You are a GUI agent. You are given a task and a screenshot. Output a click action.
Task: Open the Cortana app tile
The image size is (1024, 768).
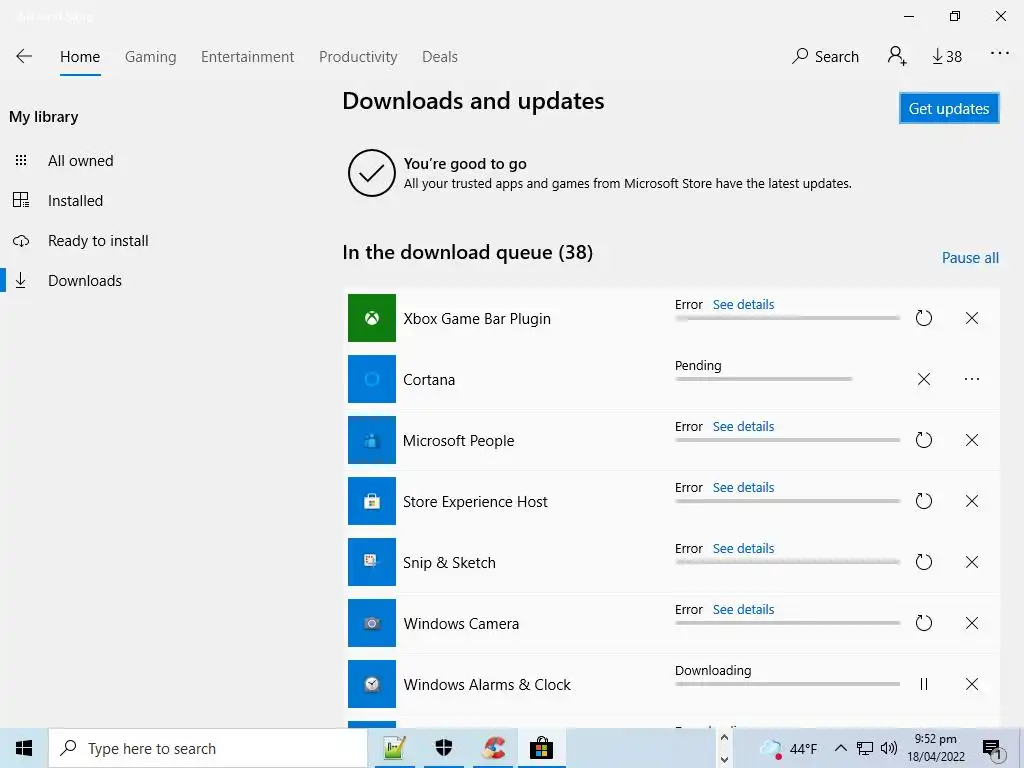coord(372,379)
